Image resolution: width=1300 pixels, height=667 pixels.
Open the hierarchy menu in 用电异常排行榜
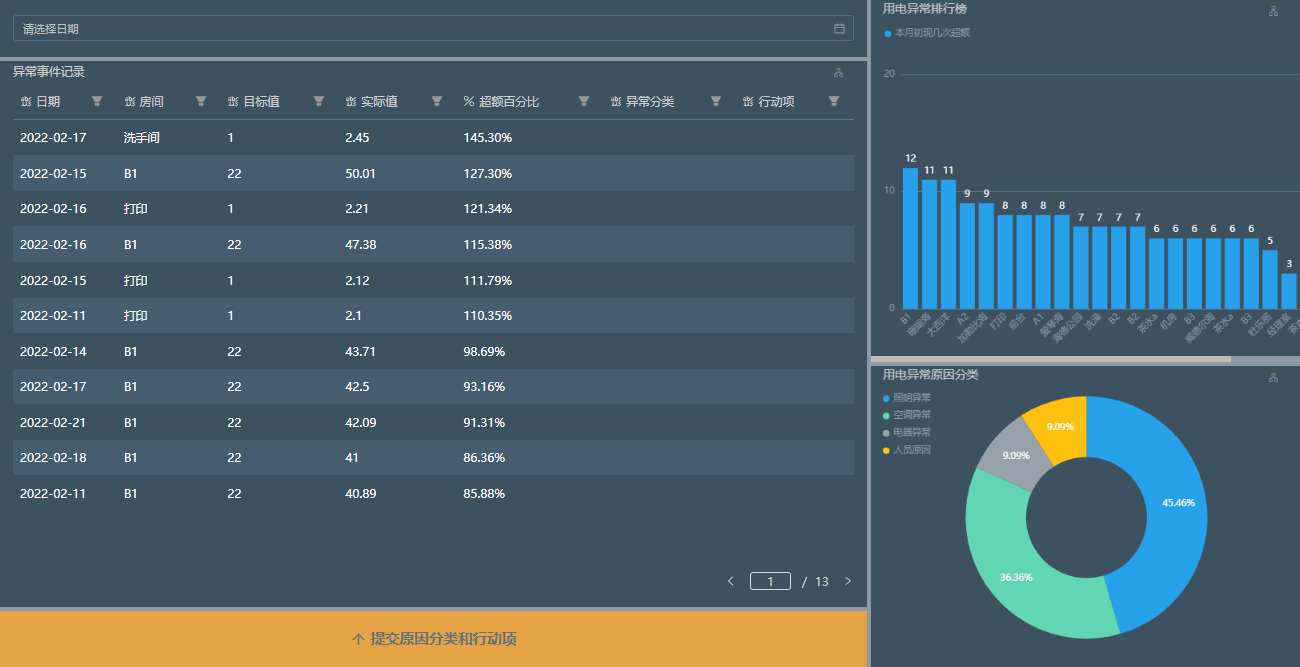point(1273,11)
